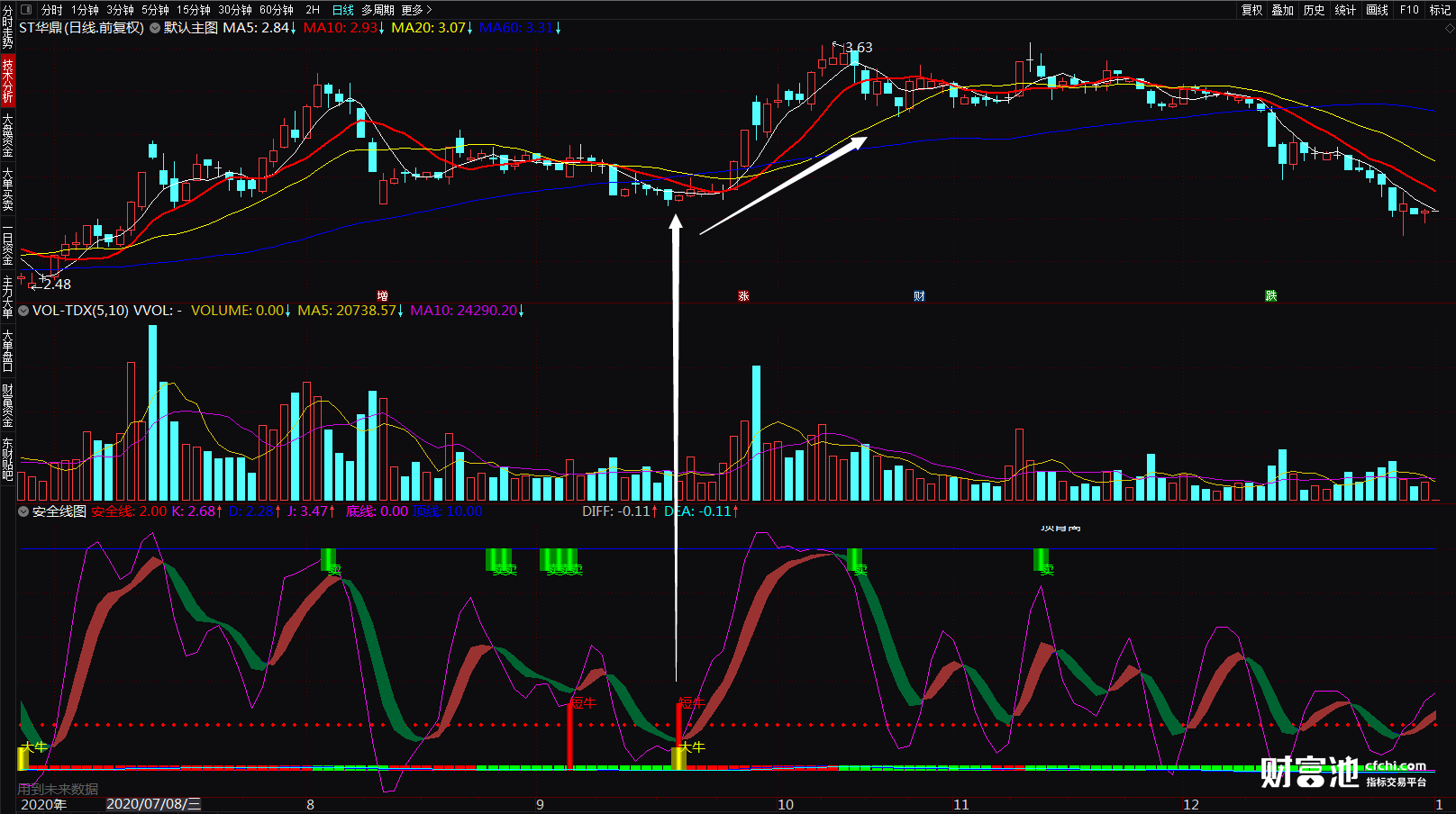This screenshot has width=1456, height=814.
Task: Select the 60分钟 period
Action: (277, 10)
